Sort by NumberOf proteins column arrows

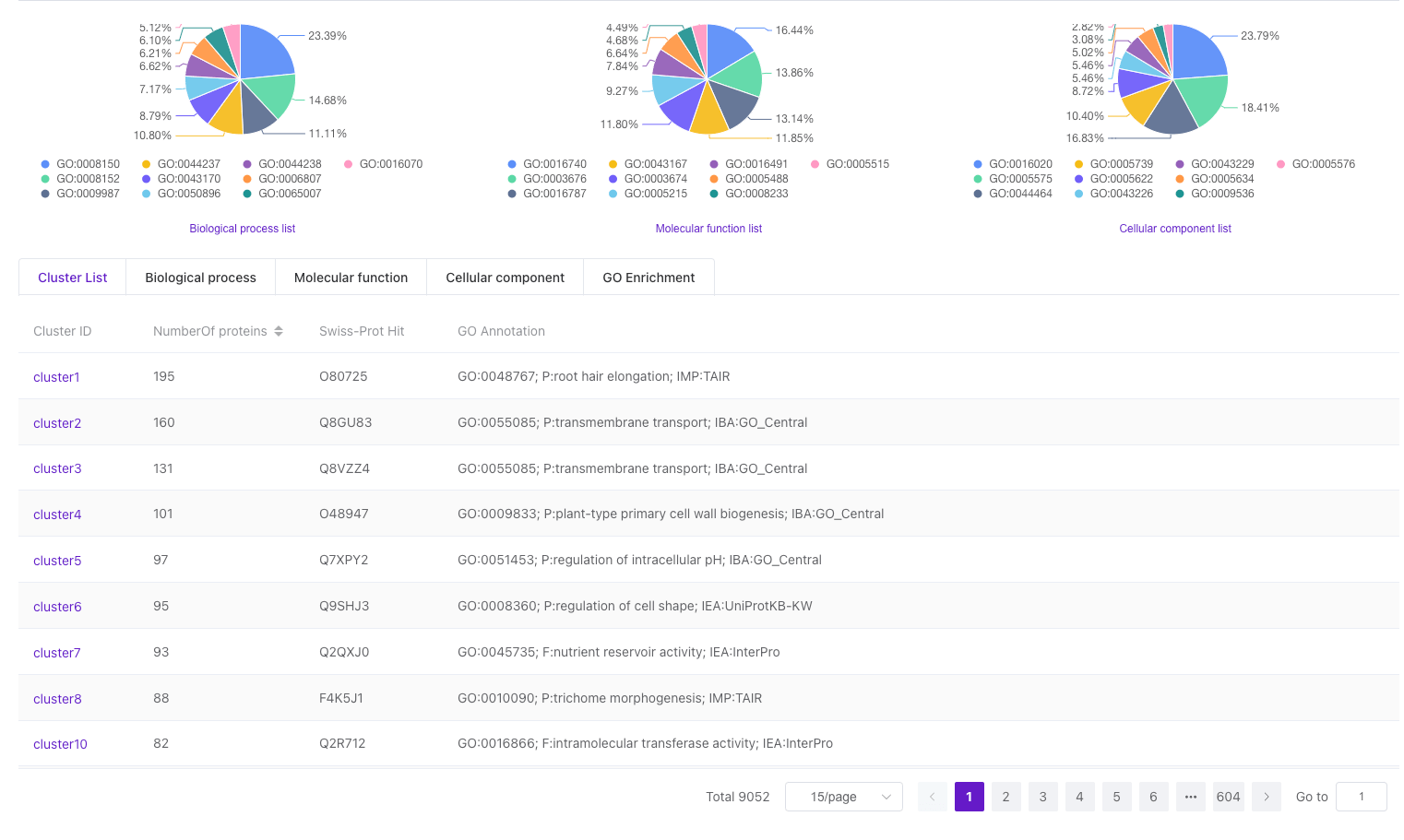pos(279,331)
